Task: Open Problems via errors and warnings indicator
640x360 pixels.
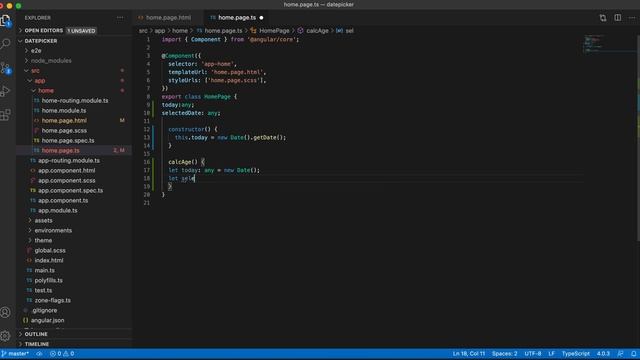Action: [x=62, y=353]
